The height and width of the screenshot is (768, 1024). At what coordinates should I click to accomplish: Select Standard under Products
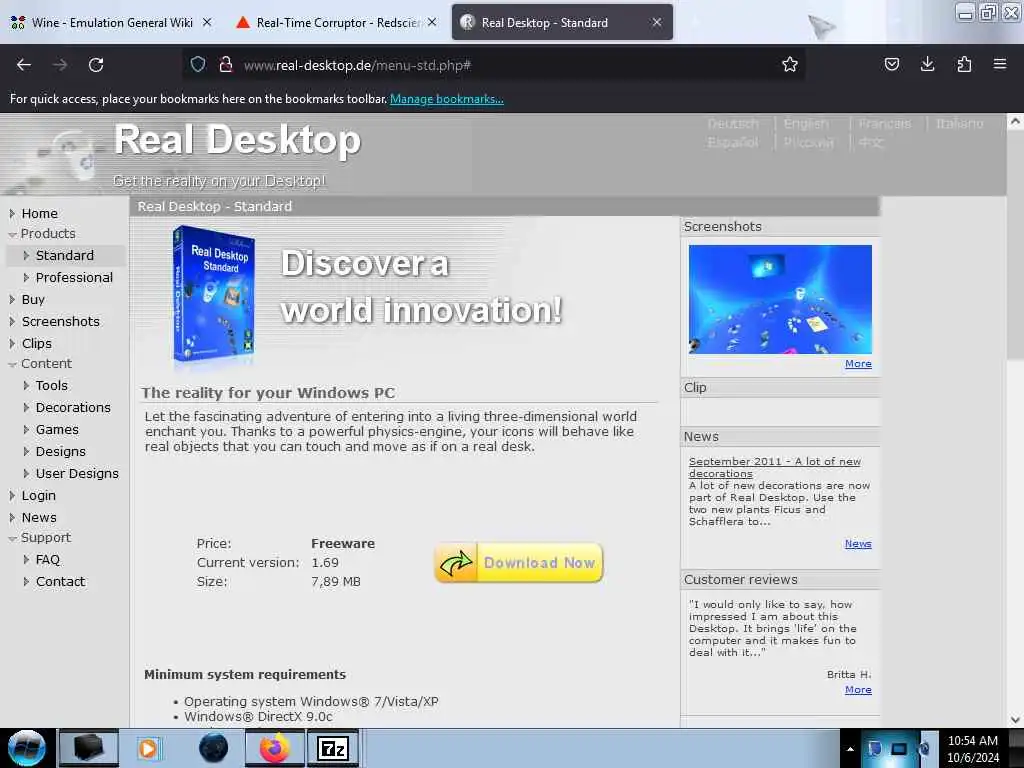point(65,255)
